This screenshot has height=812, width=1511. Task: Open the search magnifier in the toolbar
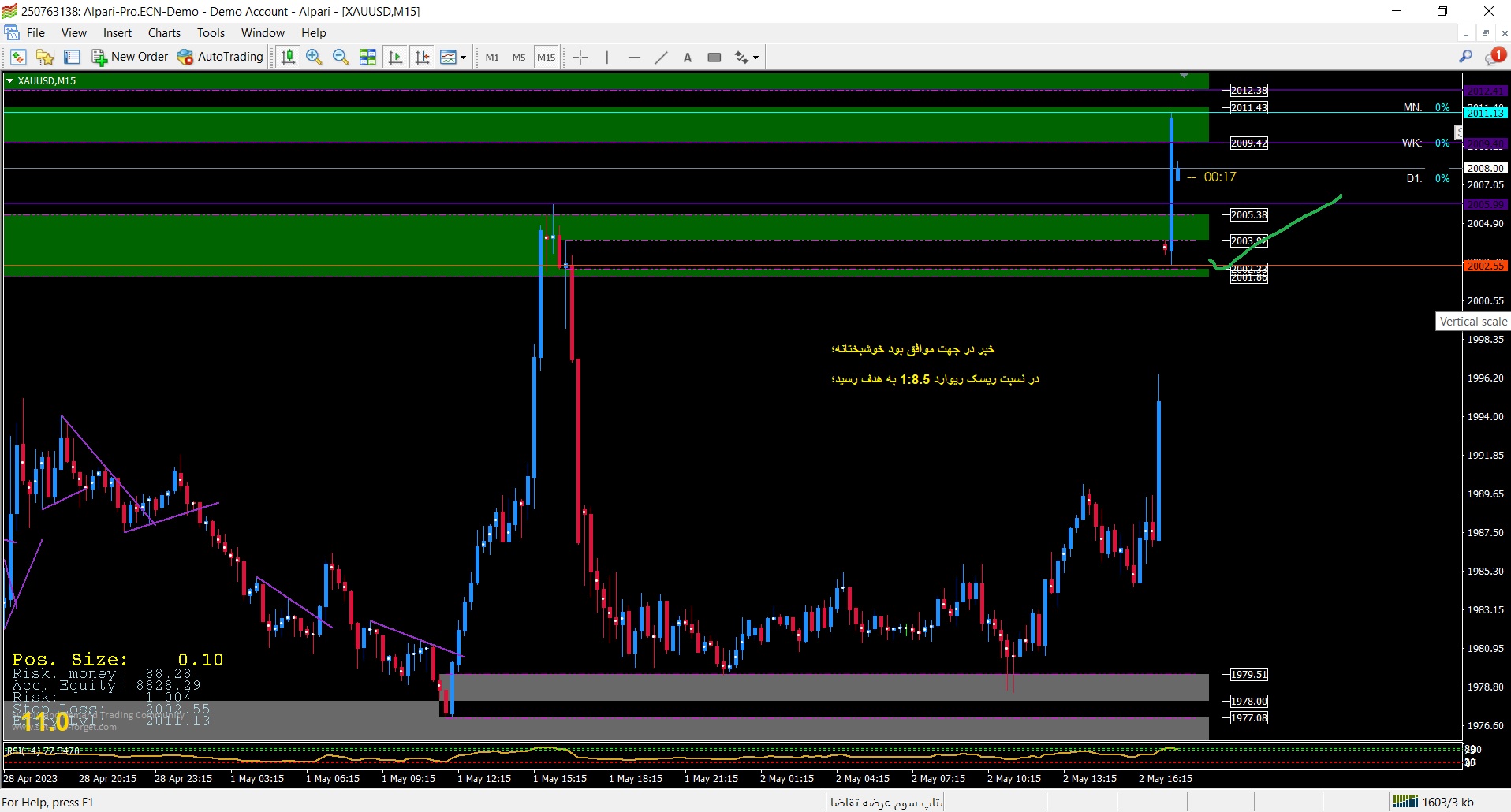(1465, 57)
